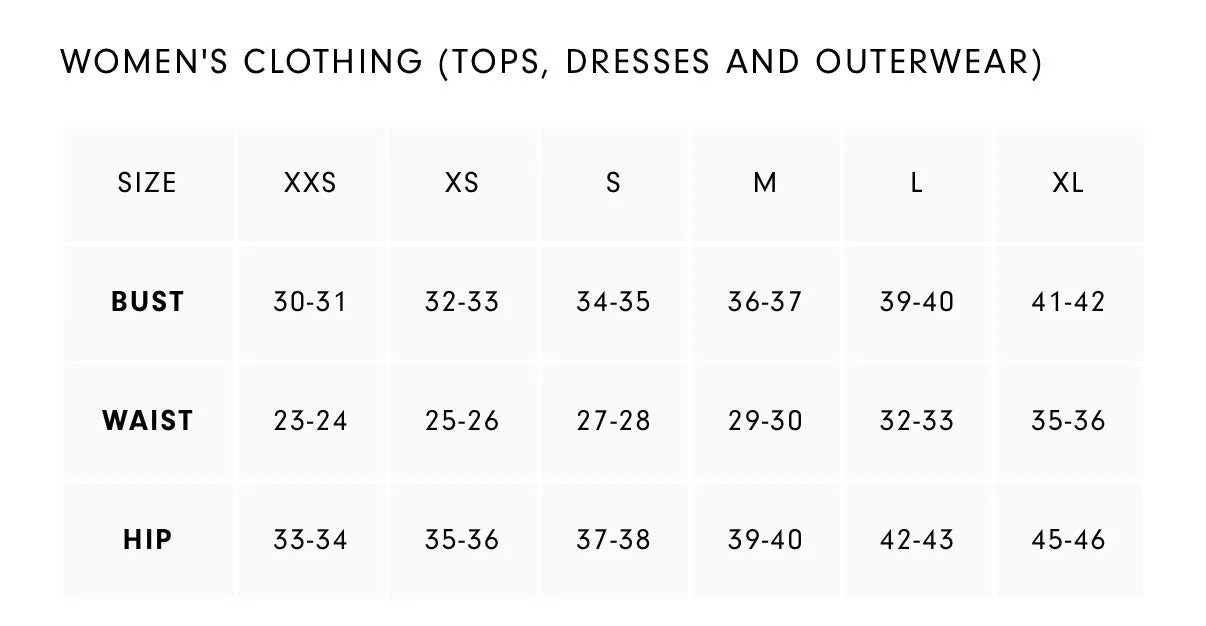Click the Women's Clothing chart title
Viewport: 1206px width, 626px height.
click(551, 63)
